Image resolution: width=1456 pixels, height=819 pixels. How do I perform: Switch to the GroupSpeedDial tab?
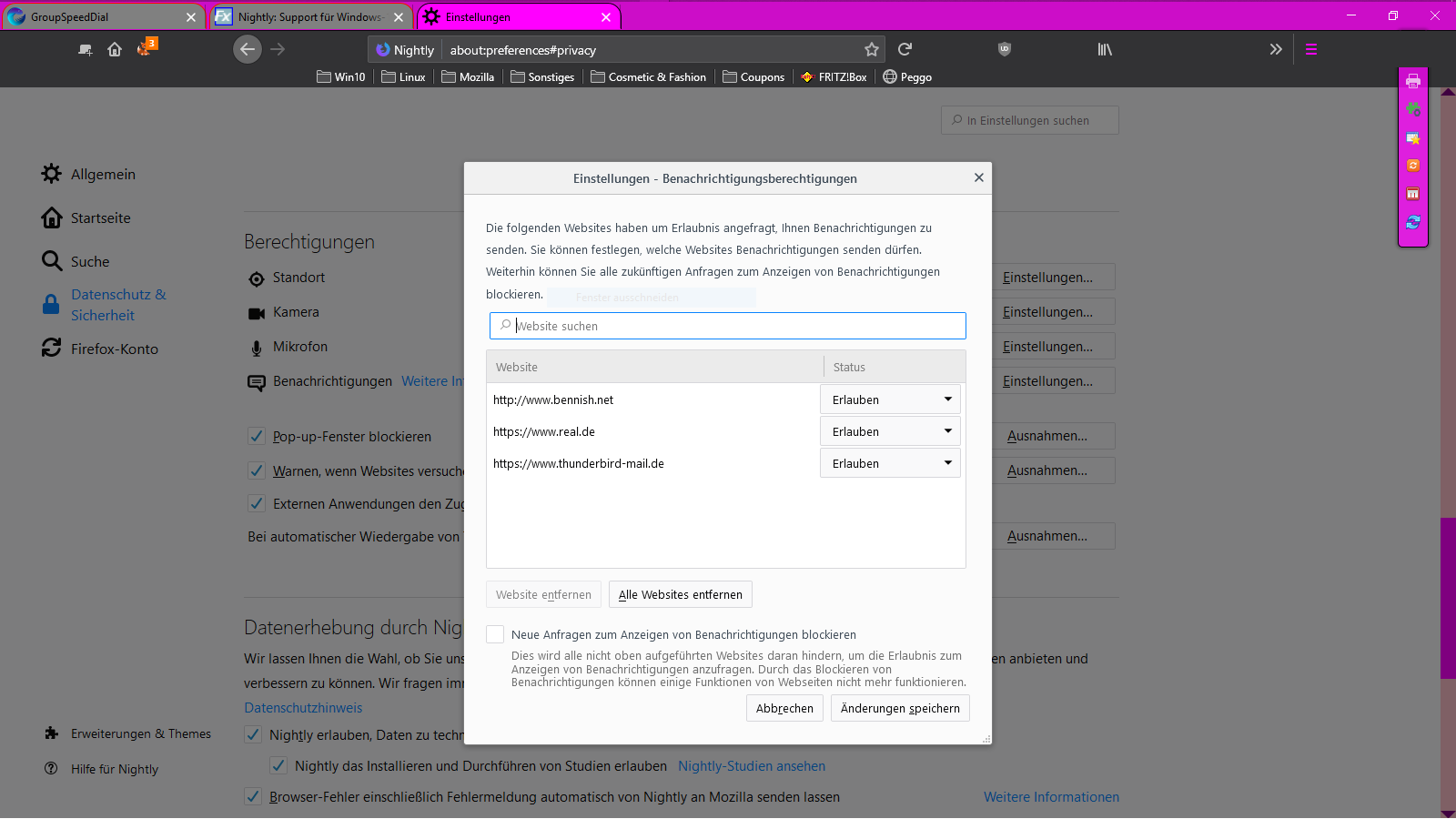(100, 17)
